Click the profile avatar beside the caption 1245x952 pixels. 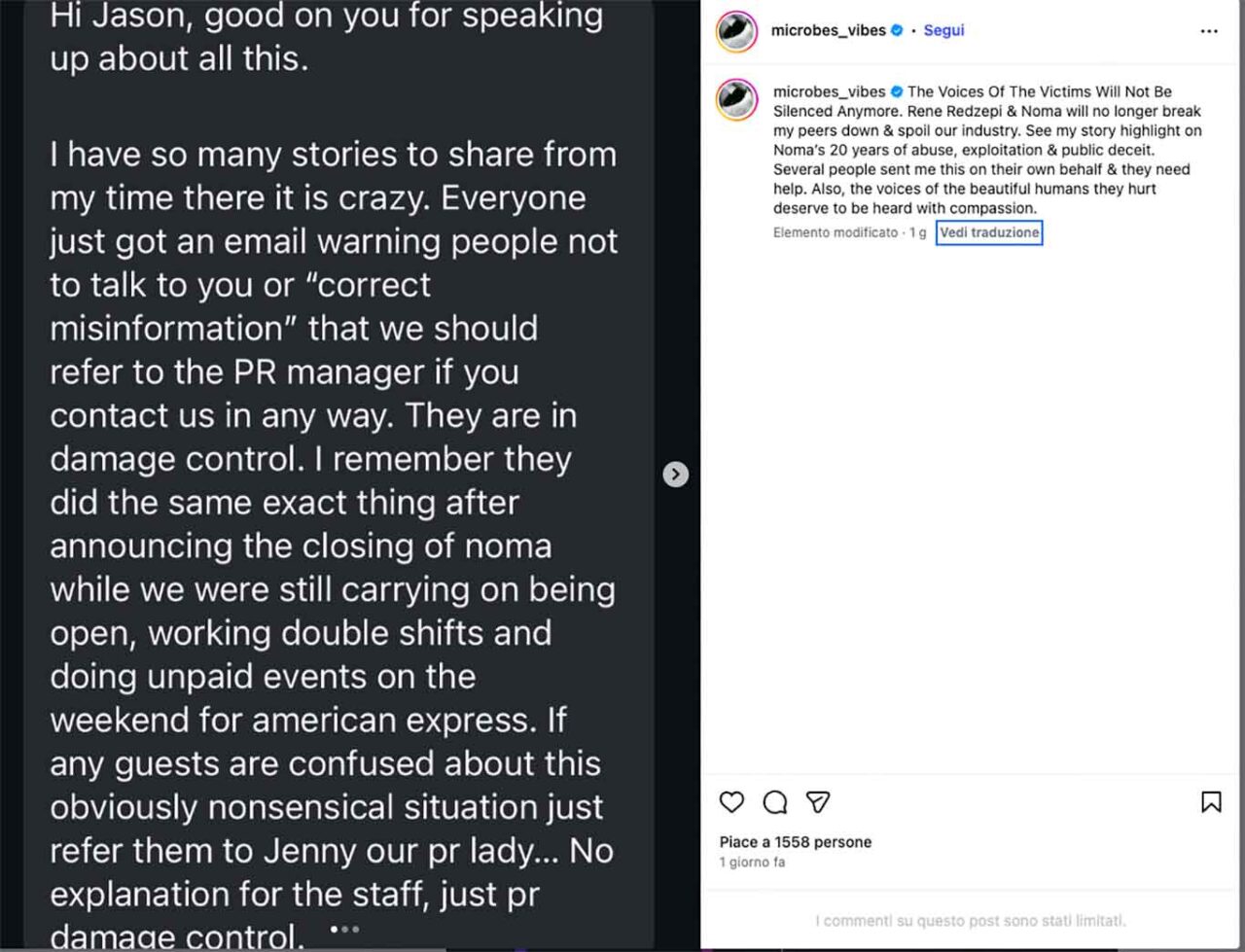pos(736,100)
